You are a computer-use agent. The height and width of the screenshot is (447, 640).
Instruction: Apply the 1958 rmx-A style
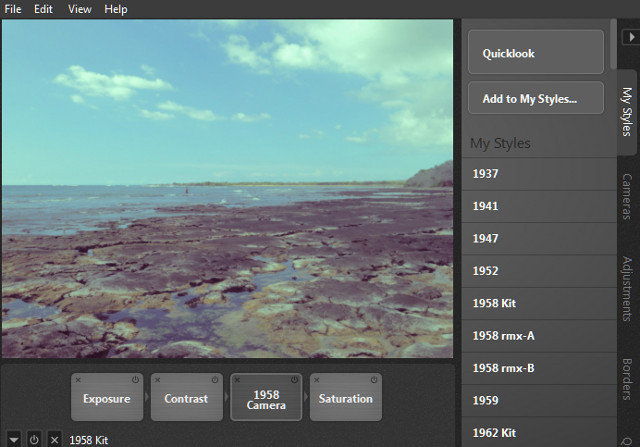click(539, 336)
